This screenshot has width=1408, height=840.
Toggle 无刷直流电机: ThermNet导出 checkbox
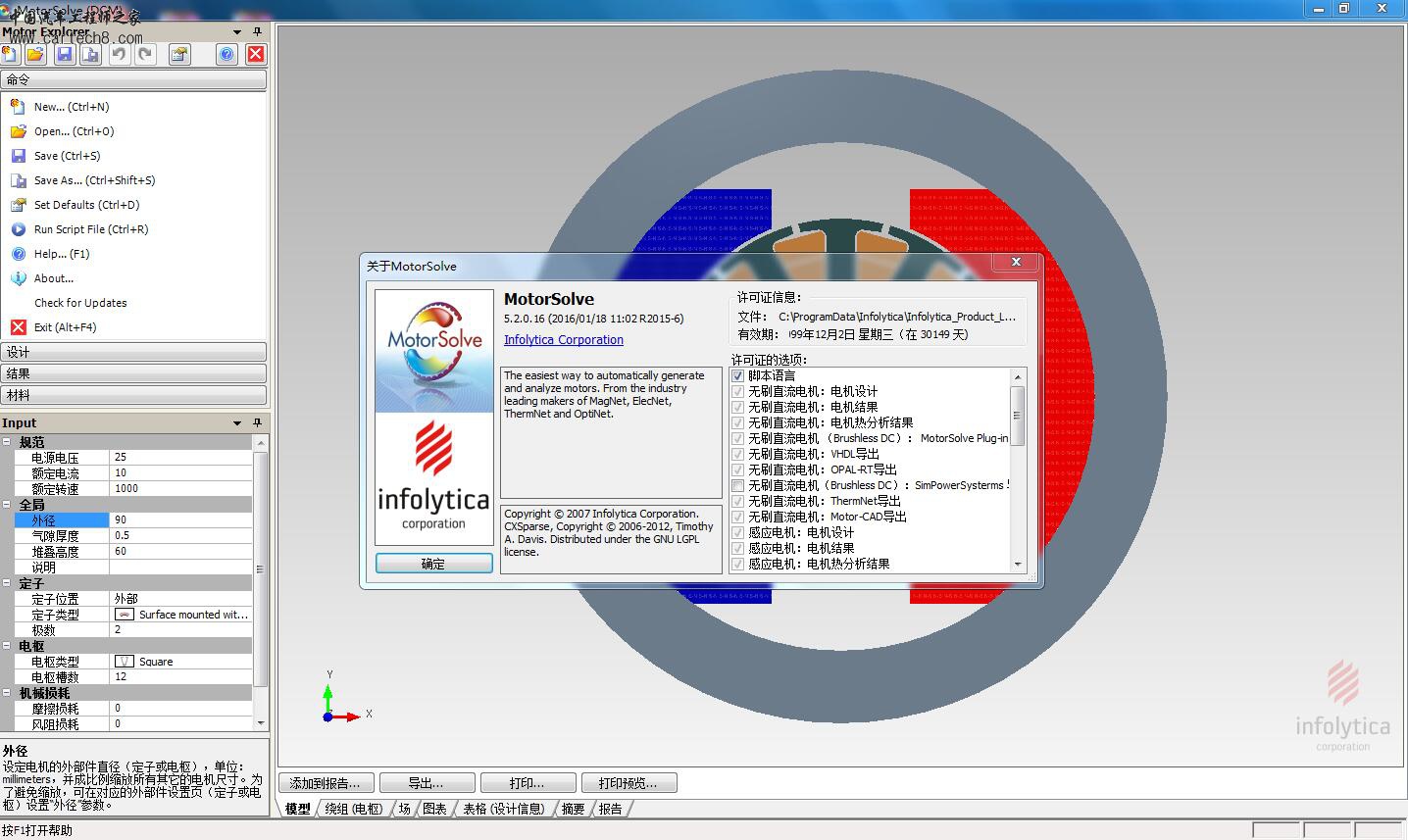click(738, 501)
